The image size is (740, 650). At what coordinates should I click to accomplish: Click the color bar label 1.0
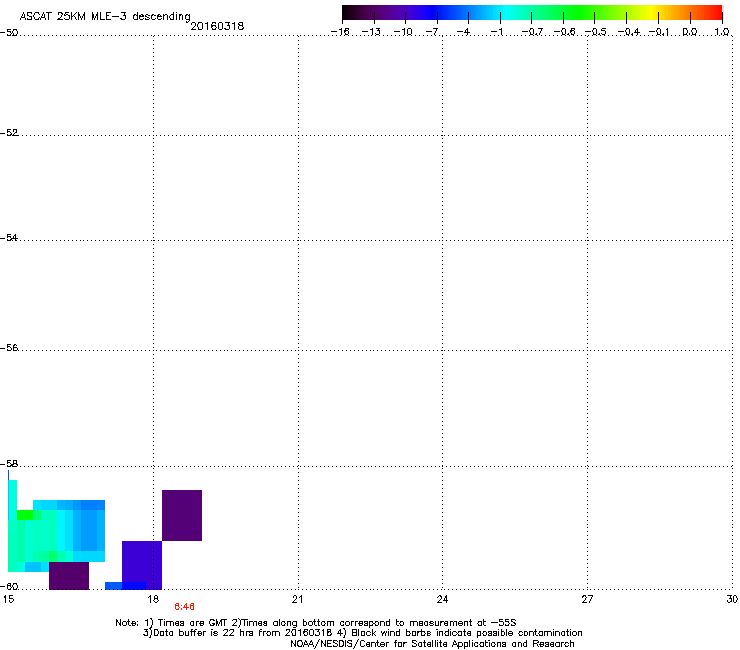[x=722, y=32]
